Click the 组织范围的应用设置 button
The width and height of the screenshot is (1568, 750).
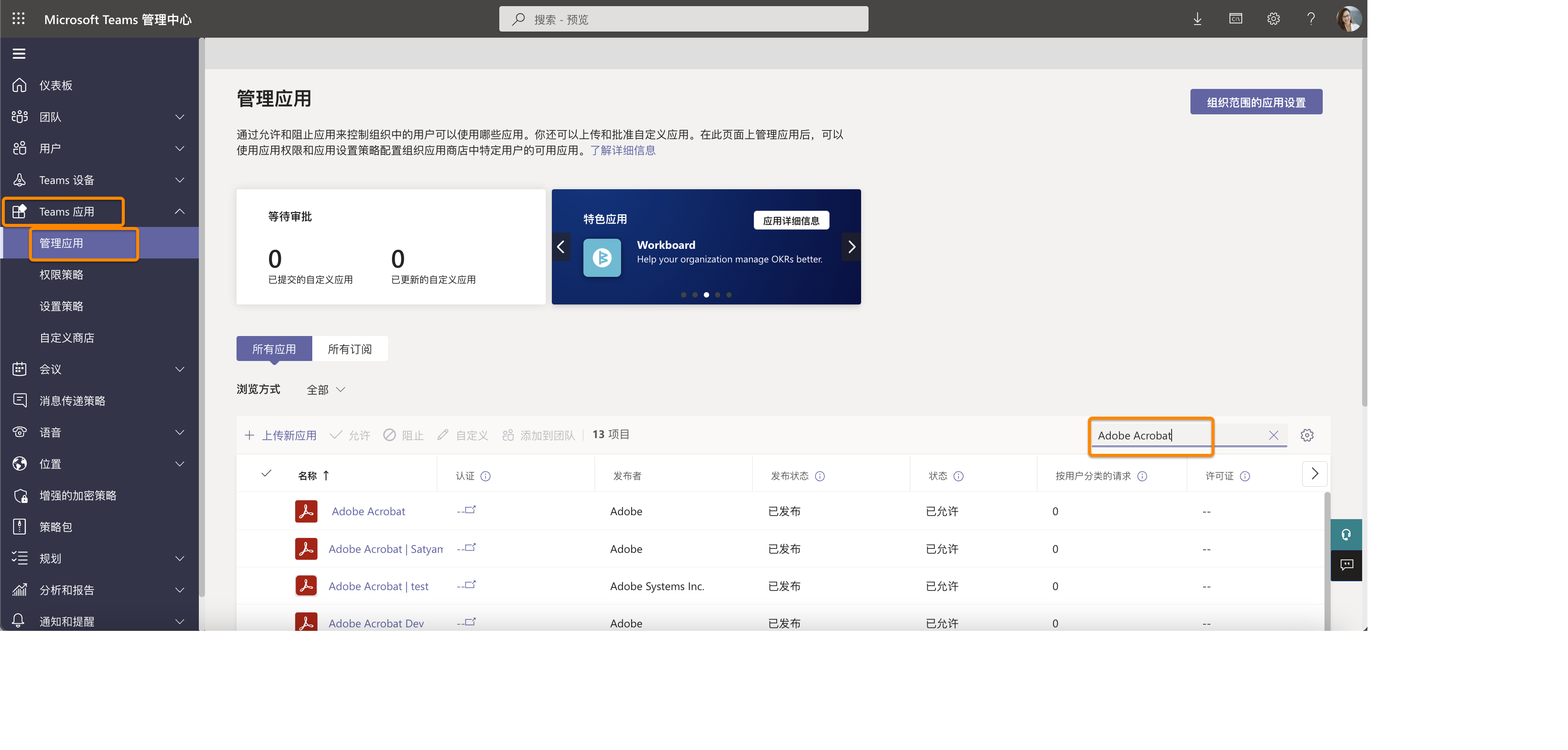1256,102
